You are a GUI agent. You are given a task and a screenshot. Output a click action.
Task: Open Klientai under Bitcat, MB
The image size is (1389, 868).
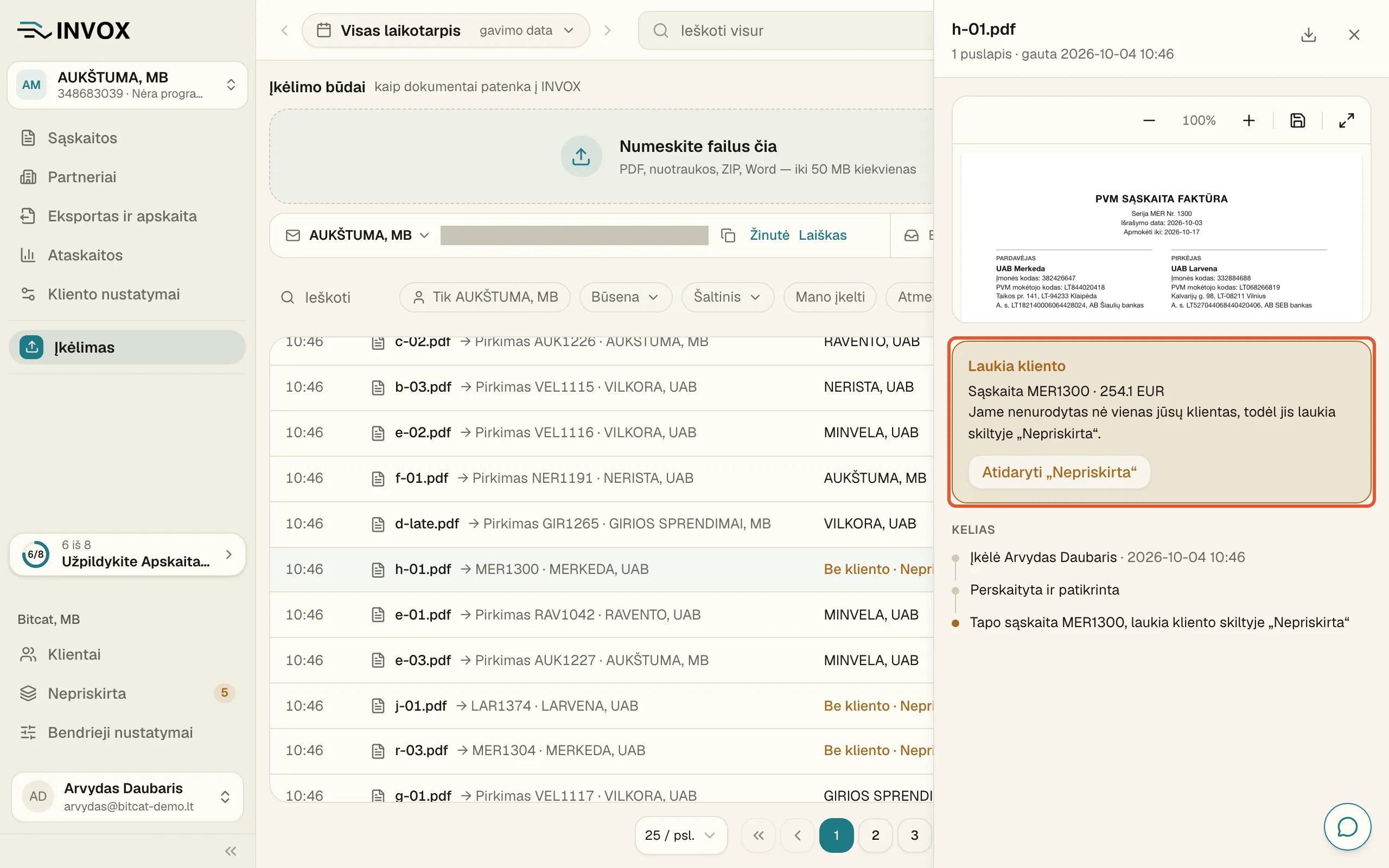(128, 654)
